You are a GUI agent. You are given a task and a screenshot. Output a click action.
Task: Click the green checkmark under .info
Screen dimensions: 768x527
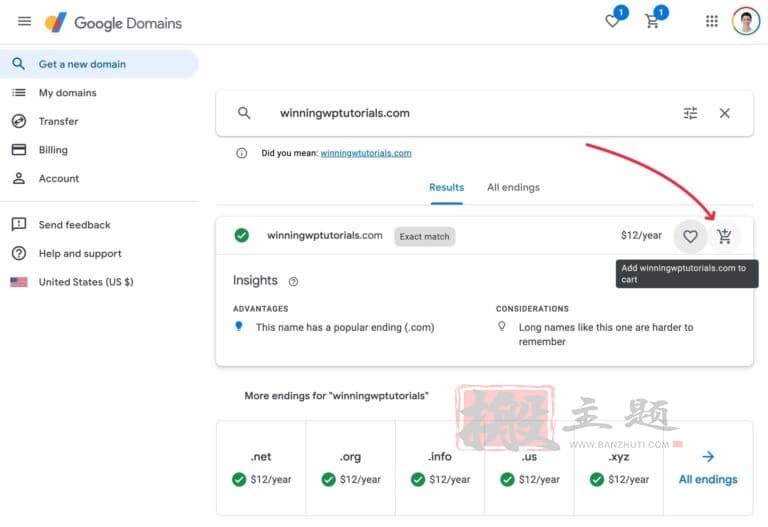click(x=418, y=479)
